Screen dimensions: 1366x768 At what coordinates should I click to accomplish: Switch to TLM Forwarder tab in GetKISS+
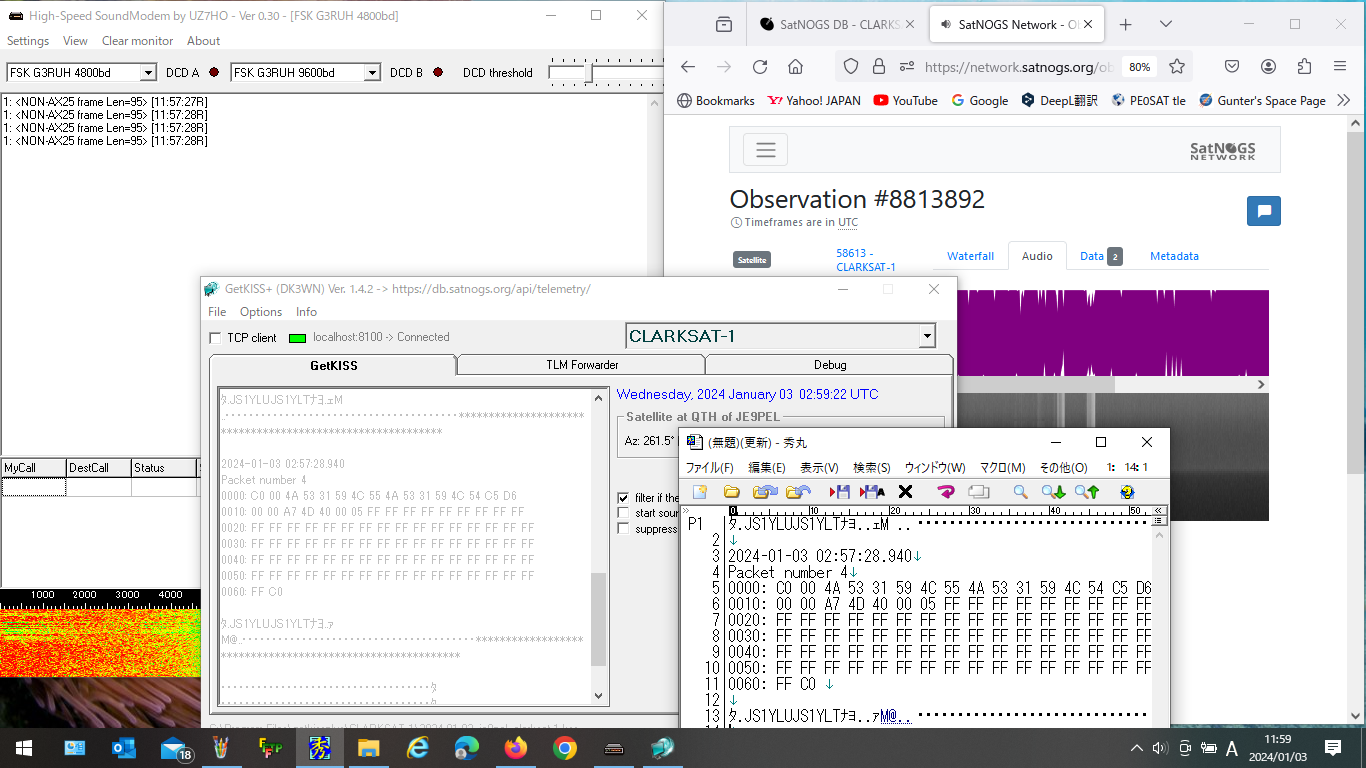pyautogui.click(x=582, y=365)
